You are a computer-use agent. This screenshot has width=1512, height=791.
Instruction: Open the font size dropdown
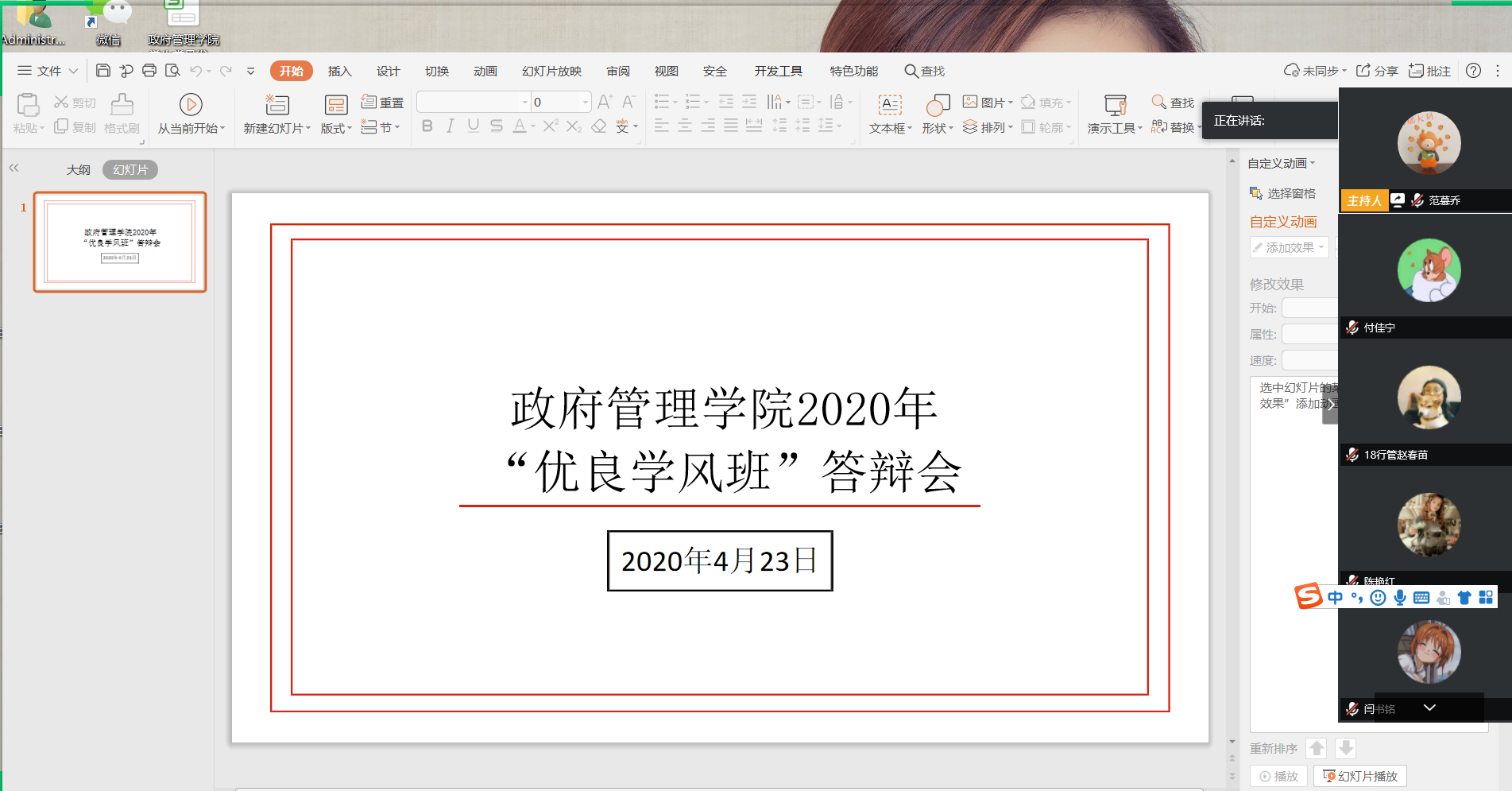tap(586, 102)
